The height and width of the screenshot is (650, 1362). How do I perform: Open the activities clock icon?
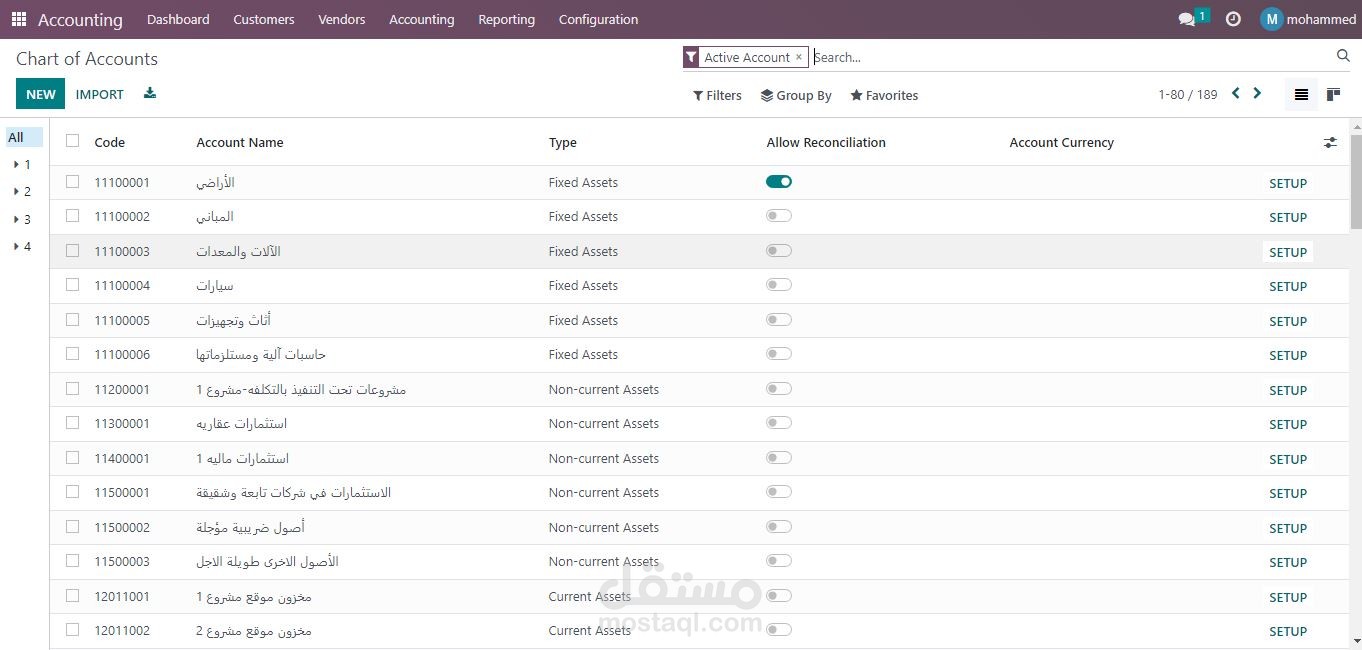click(x=1233, y=19)
